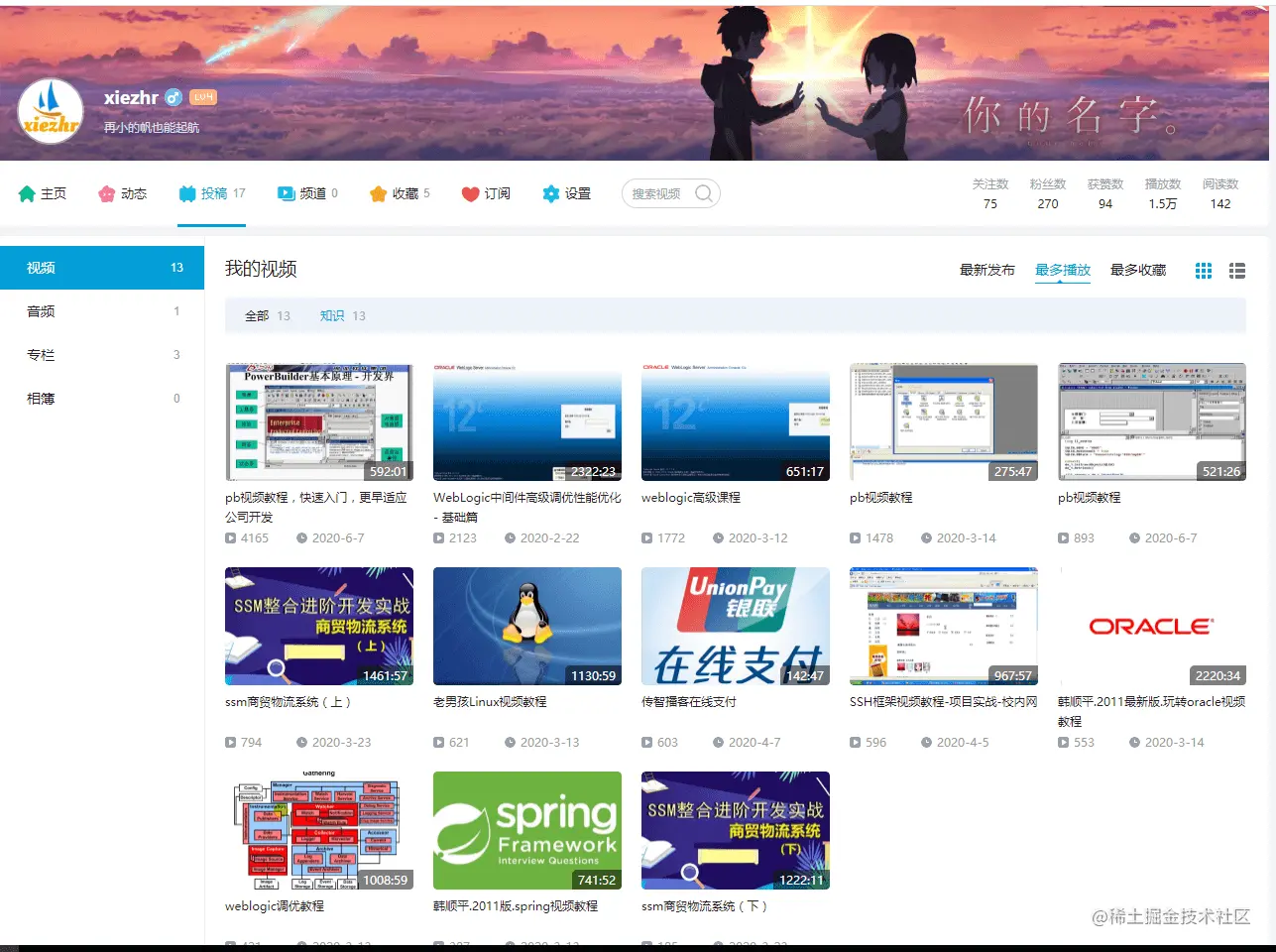This screenshot has width=1276, height=952.
Task: Open title 韩顺平.2011版.spring视频教程
Action: [x=516, y=906]
